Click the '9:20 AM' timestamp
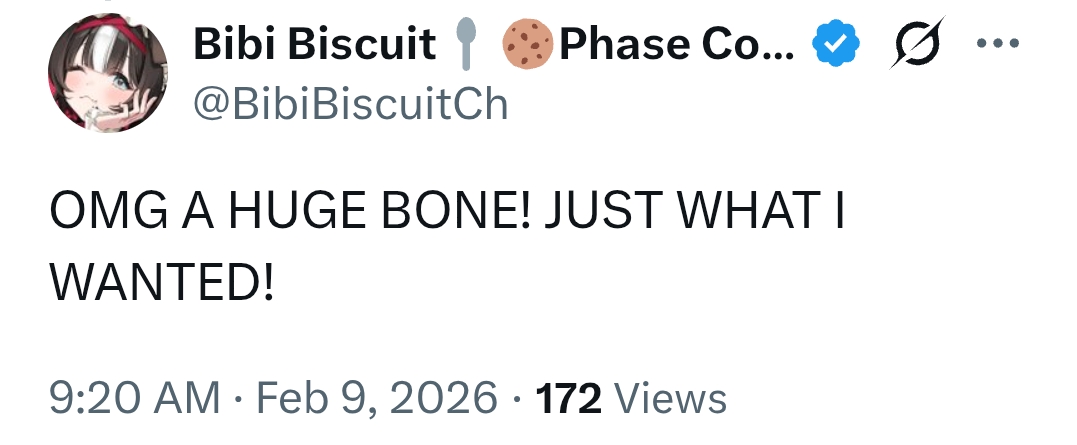 135,398
